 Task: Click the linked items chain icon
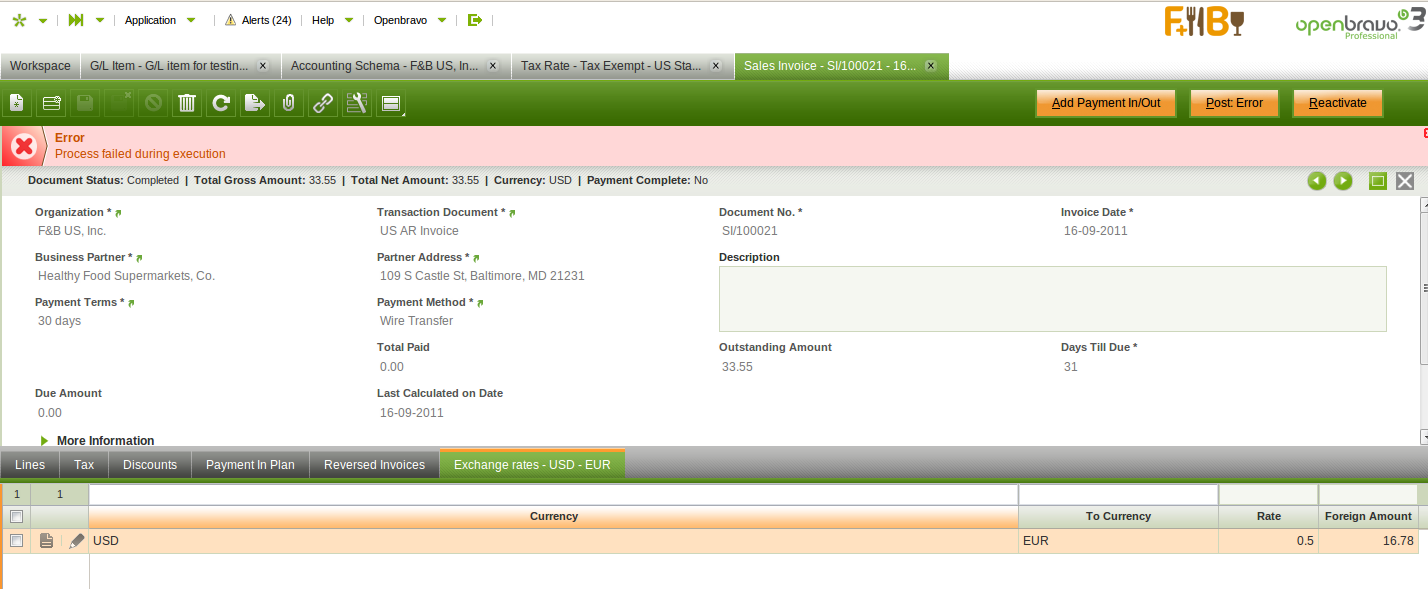tap(323, 103)
